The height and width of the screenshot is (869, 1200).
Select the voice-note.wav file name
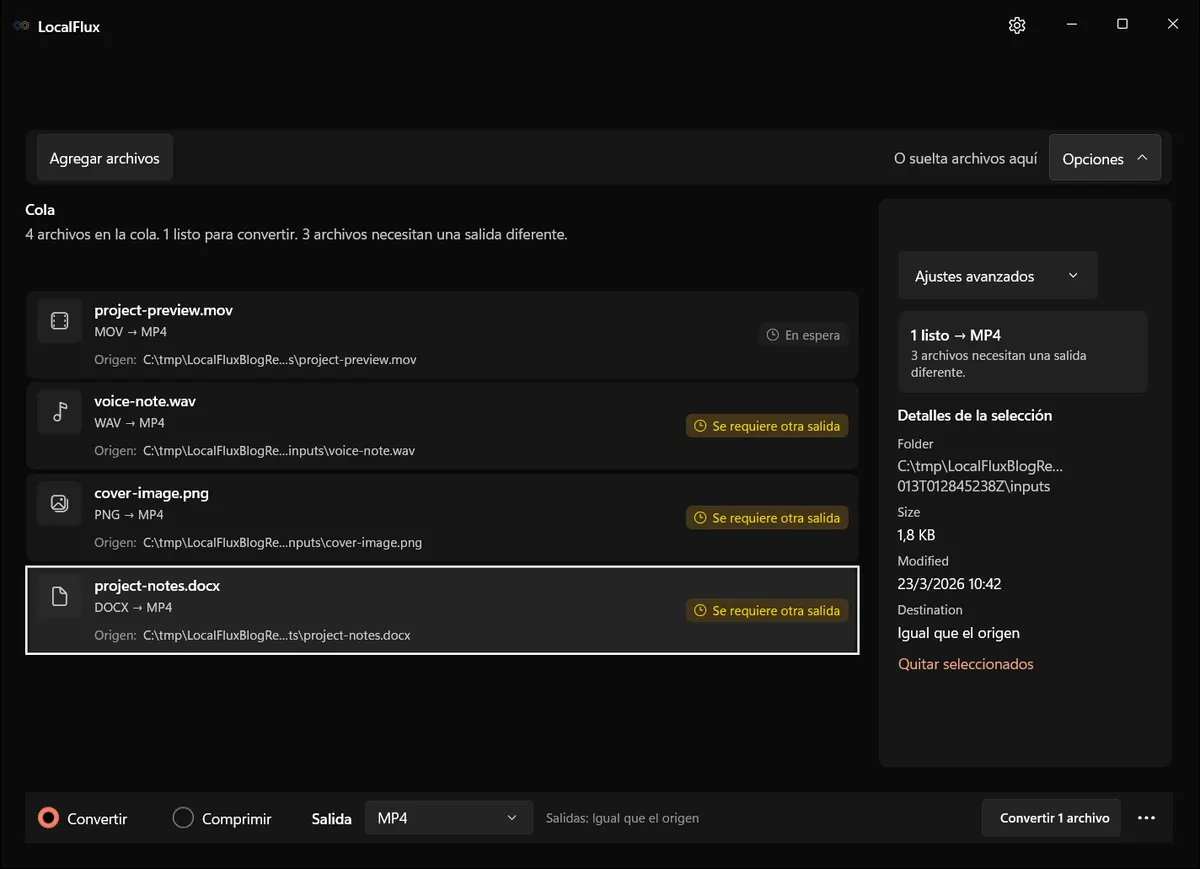pyautogui.click(x=145, y=401)
